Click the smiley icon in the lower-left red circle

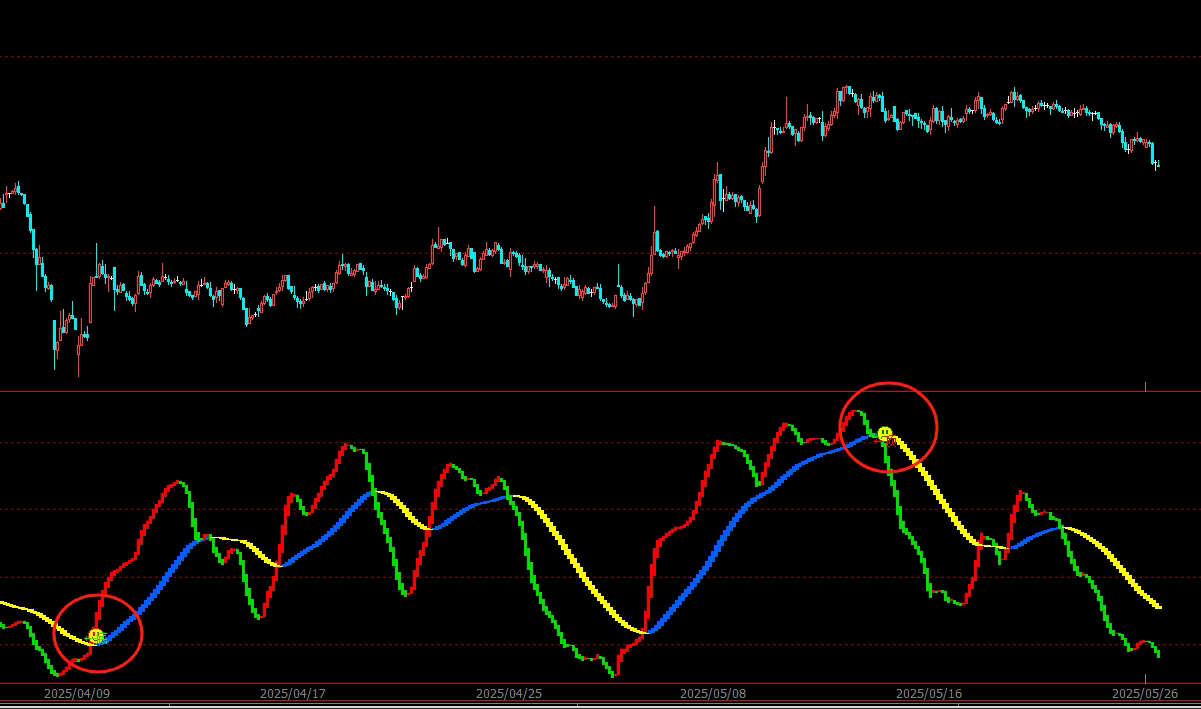click(96, 636)
